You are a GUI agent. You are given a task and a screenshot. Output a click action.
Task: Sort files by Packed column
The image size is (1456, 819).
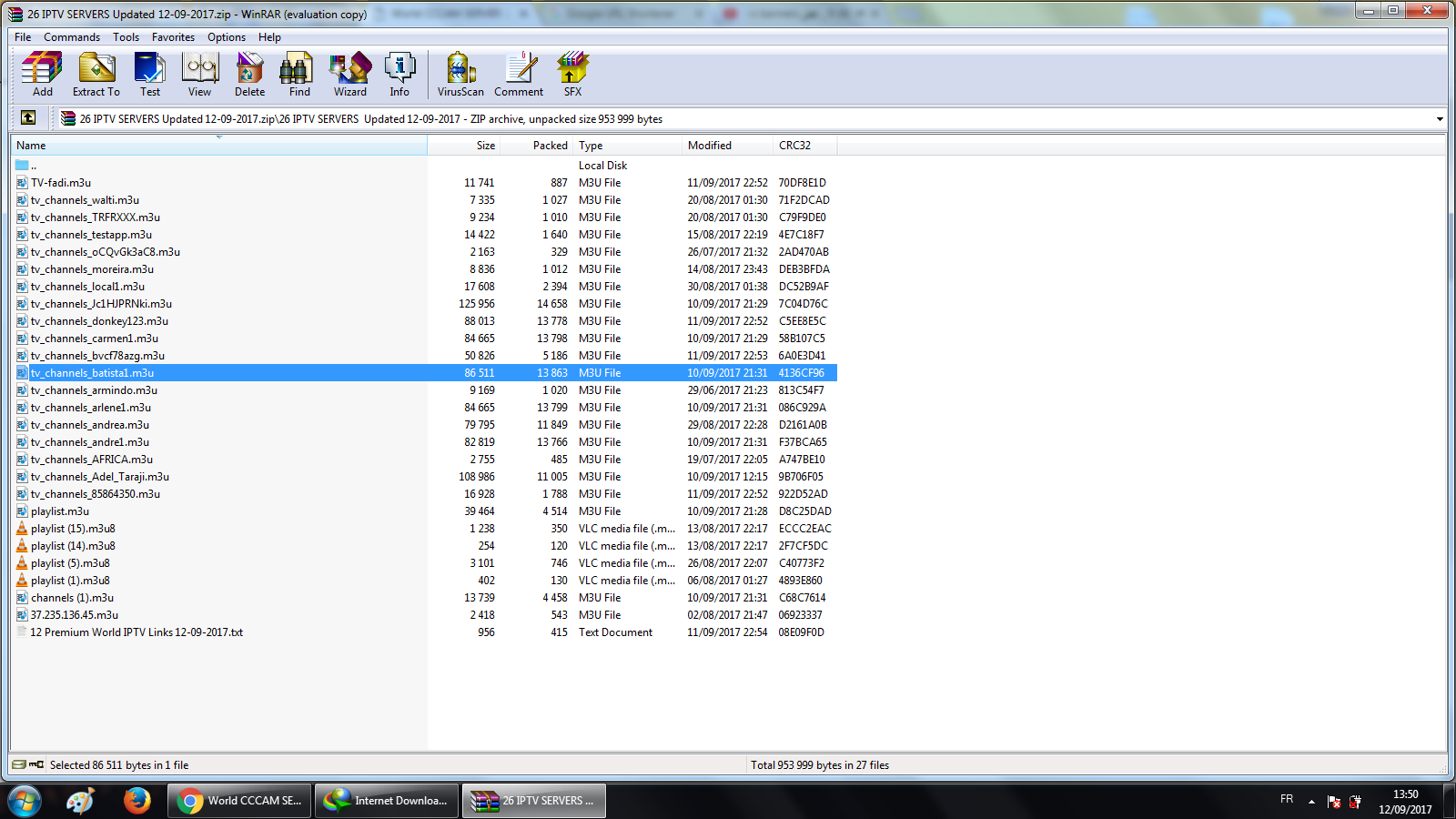[536, 146]
